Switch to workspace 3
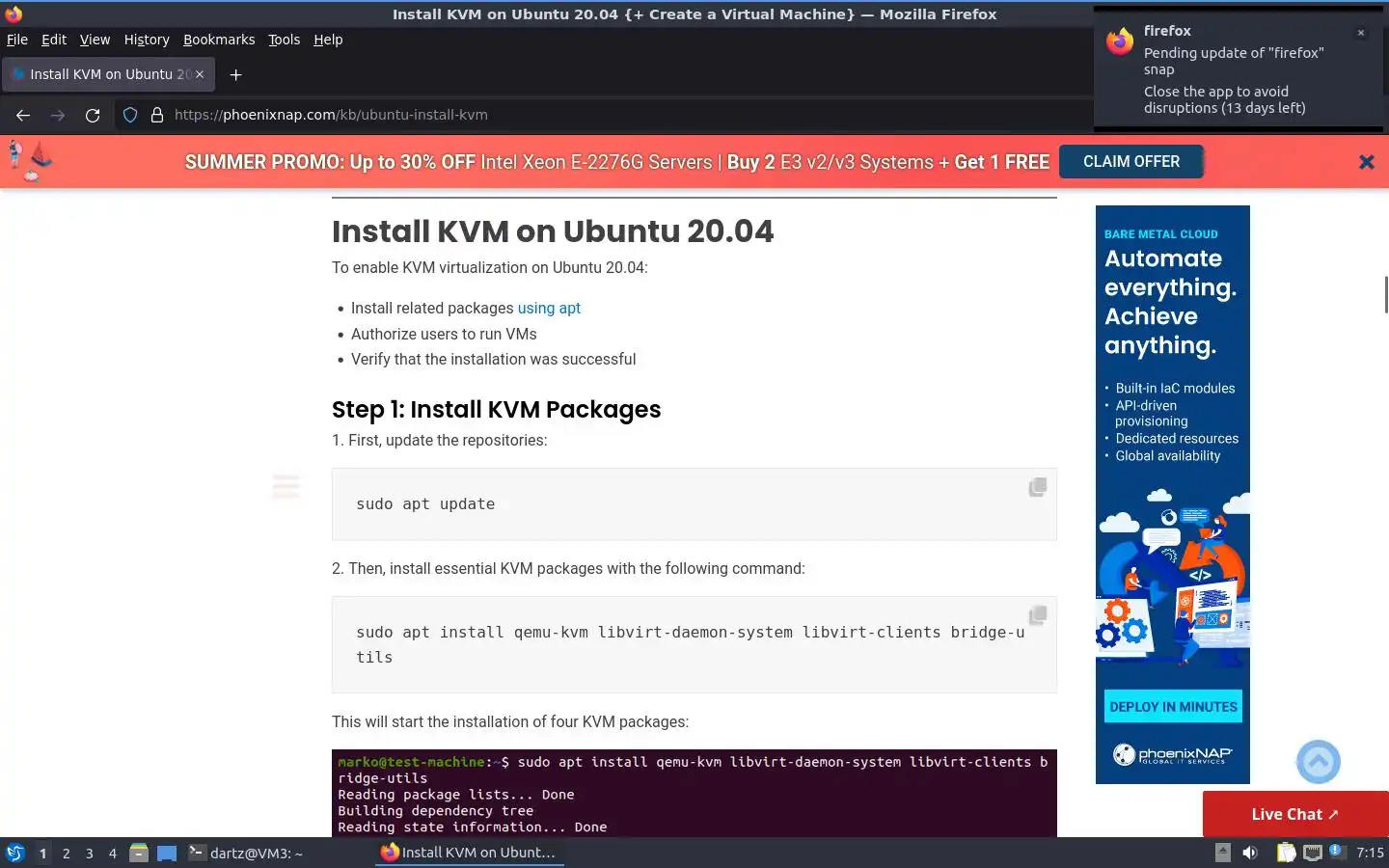The image size is (1389, 868). click(89, 853)
